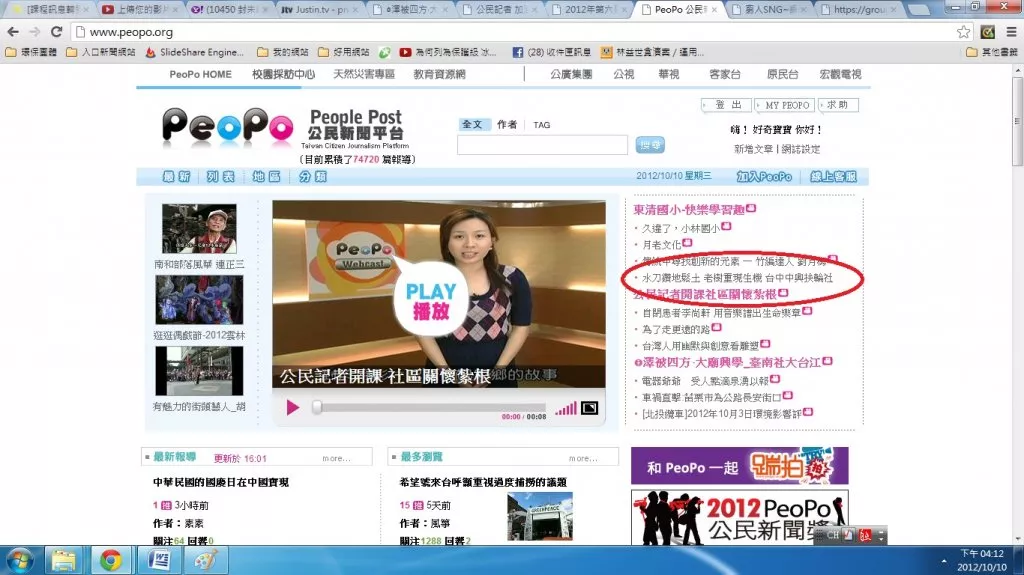Go back with the browser back arrow
Image resolution: width=1024 pixels, height=575 pixels.
[13, 31]
